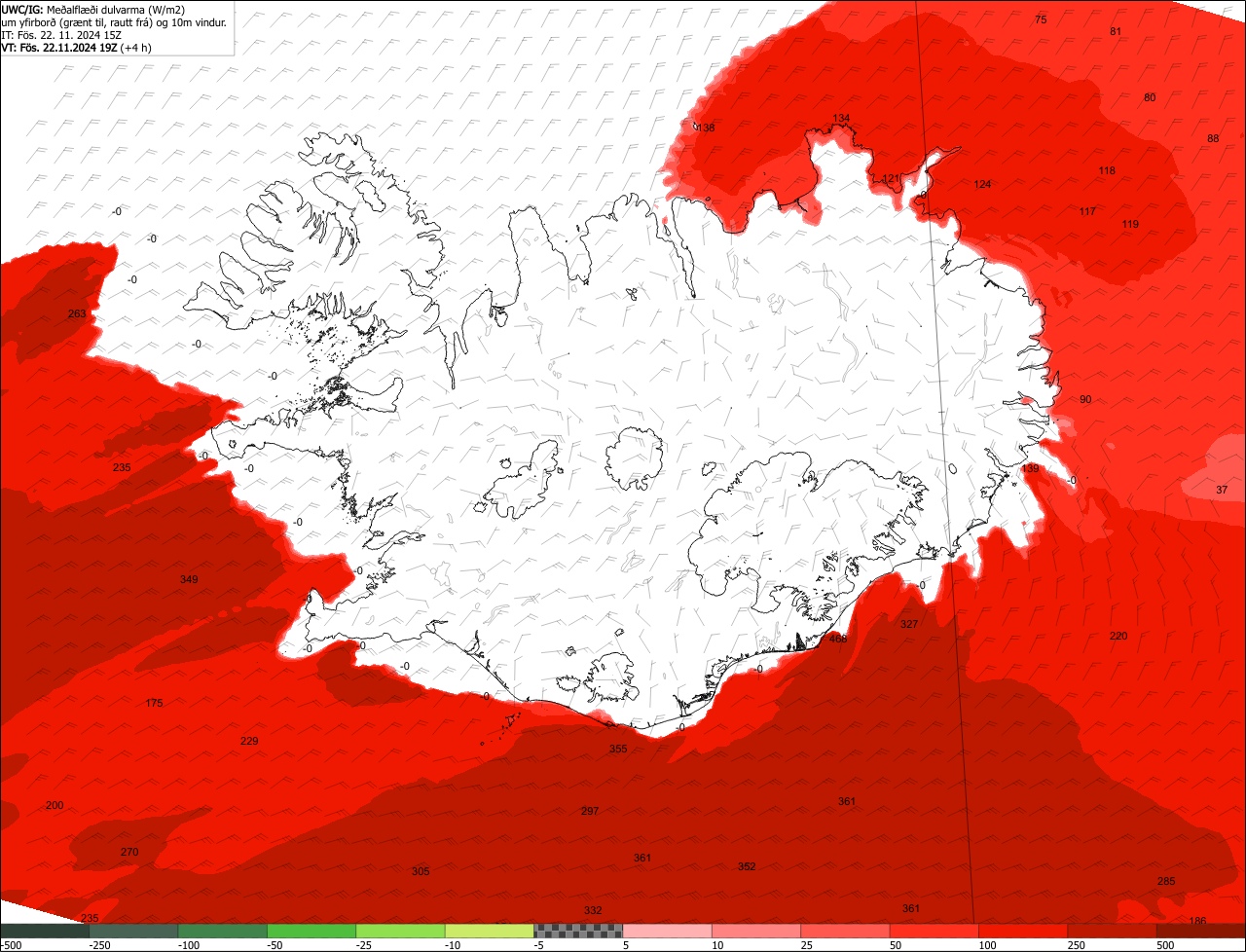Image resolution: width=1246 pixels, height=952 pixels.
Task: Click the flux value 349
Action: click(x=189, y=579)
